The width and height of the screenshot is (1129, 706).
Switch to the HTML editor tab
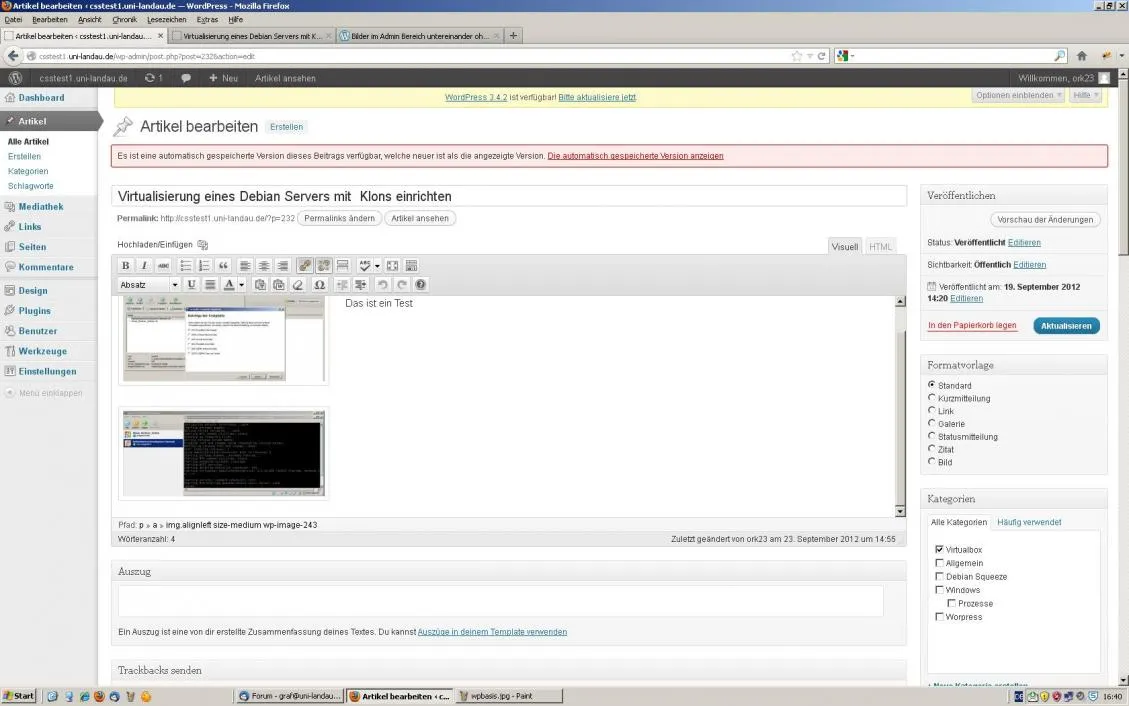(x=880, y=246)
